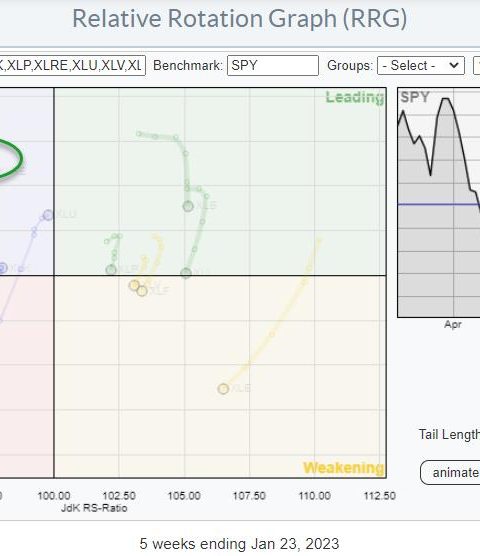Click the Benchmark SPY input field
The width and height of the screenshot is (480, 556).
(273, 66)
